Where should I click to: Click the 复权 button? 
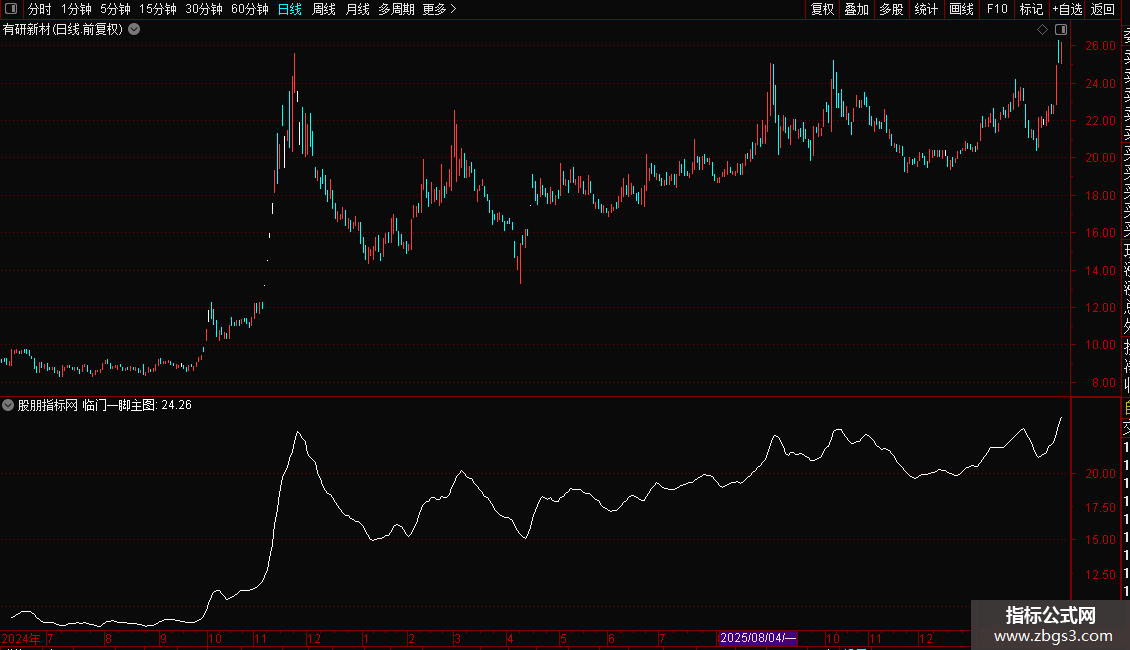click(x=822, y=9)
